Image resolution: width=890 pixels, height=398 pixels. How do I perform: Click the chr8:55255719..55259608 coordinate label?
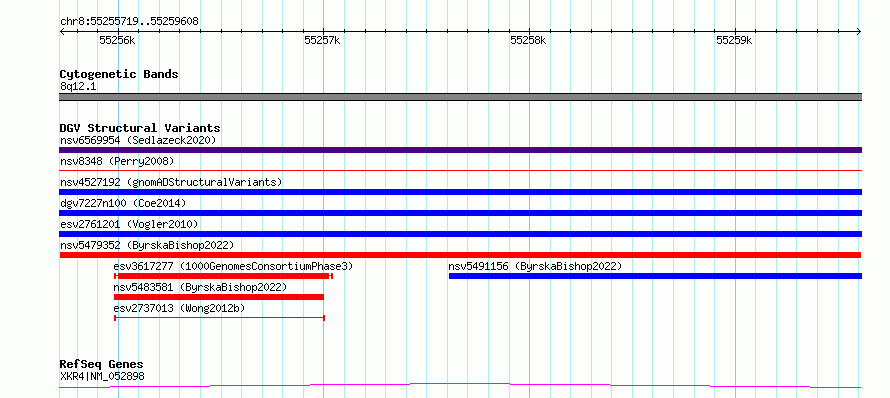129,22
